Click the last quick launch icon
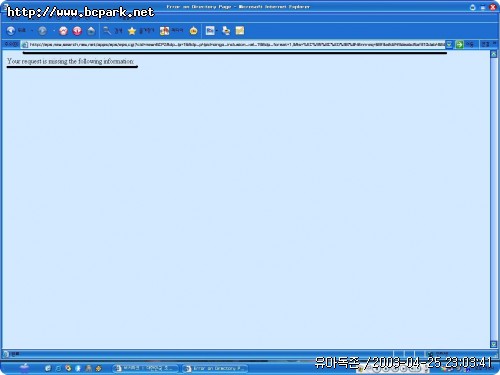The height and width of the screenshot is (375, 500). (98, 368)
